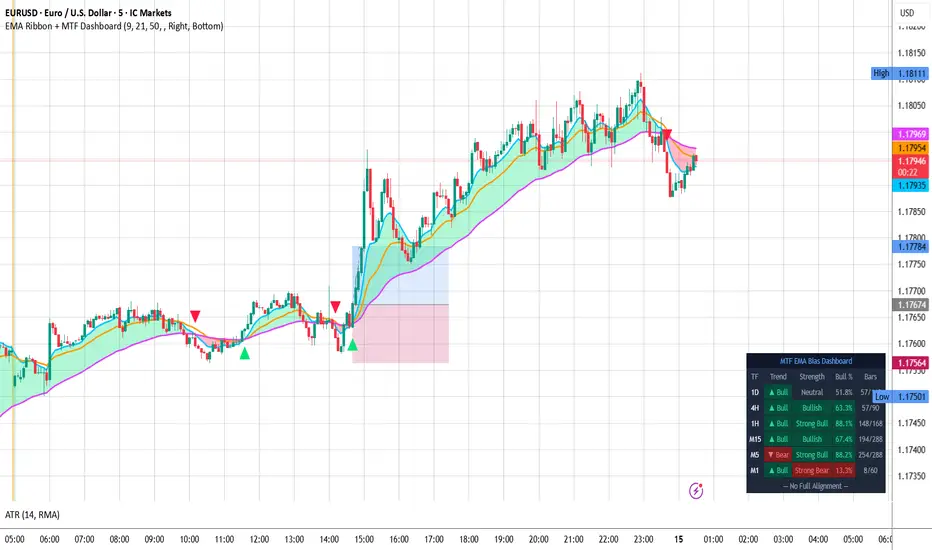The width and height of the screenshot is (932, 550).
Task: Click the MTF EMA Bias Dashboard title
Action: pyautogui.click(x=816, y=361)
